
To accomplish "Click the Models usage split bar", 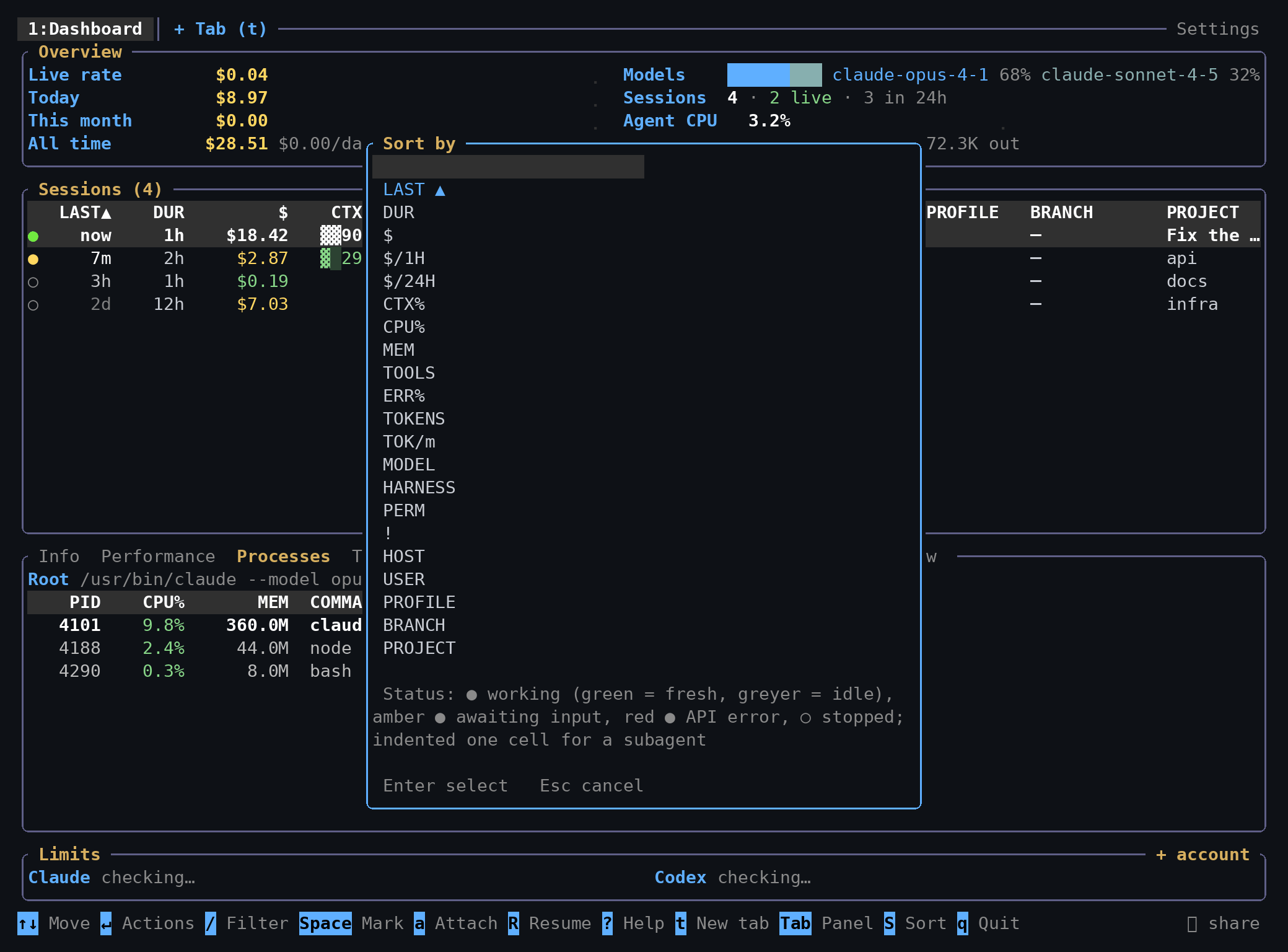I will [x=774, y=75].
